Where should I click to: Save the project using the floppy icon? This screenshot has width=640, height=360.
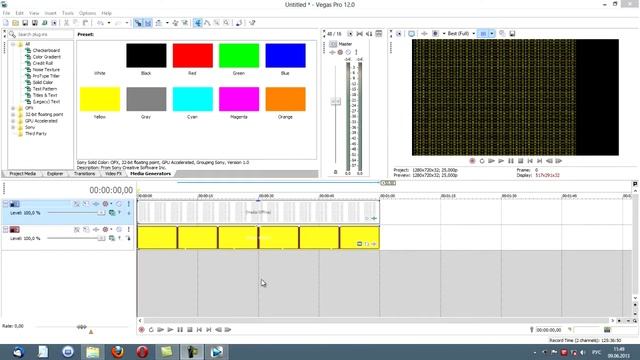(25, 23)
